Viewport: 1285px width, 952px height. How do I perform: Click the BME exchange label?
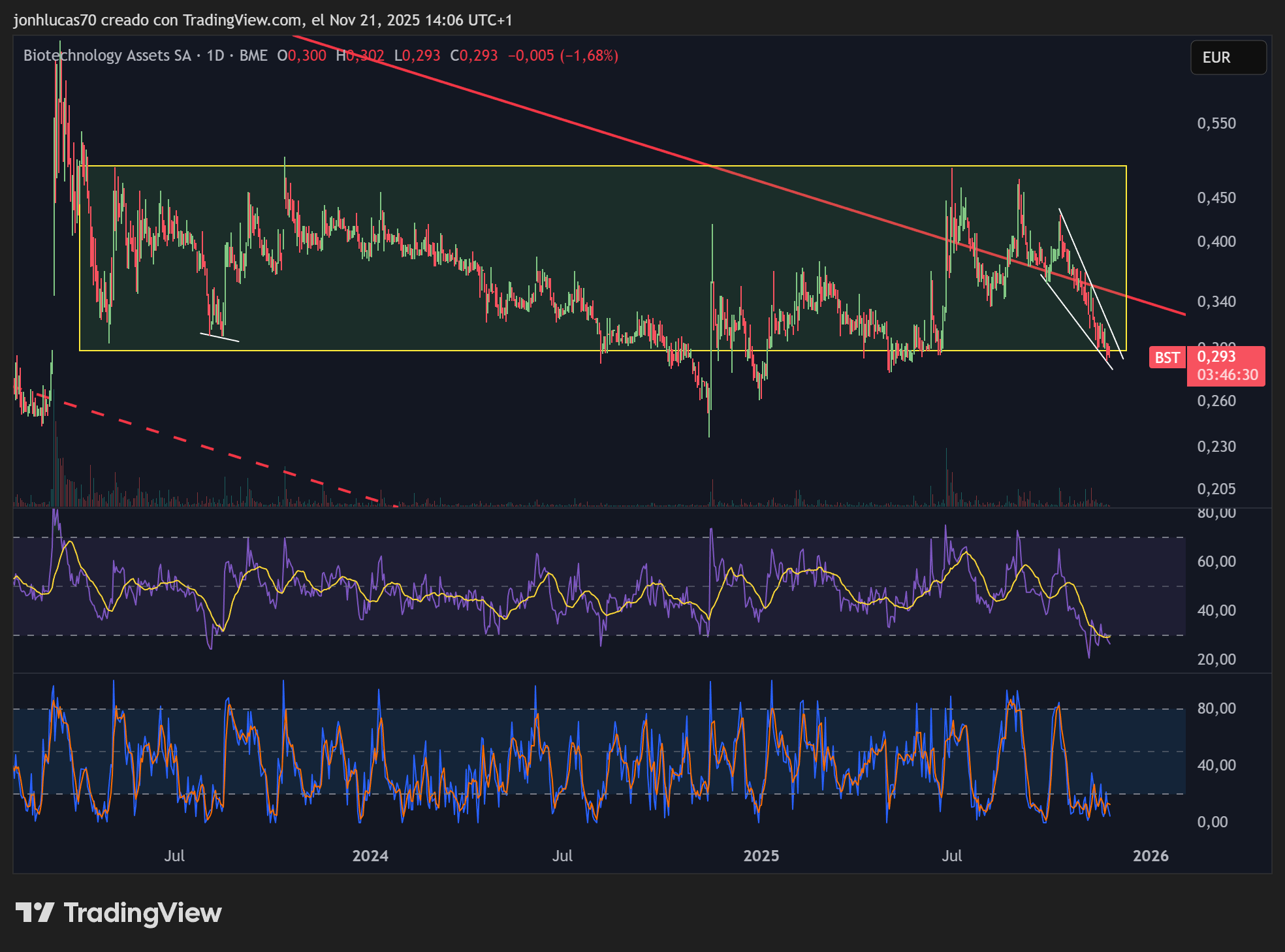tap(253, 56)
